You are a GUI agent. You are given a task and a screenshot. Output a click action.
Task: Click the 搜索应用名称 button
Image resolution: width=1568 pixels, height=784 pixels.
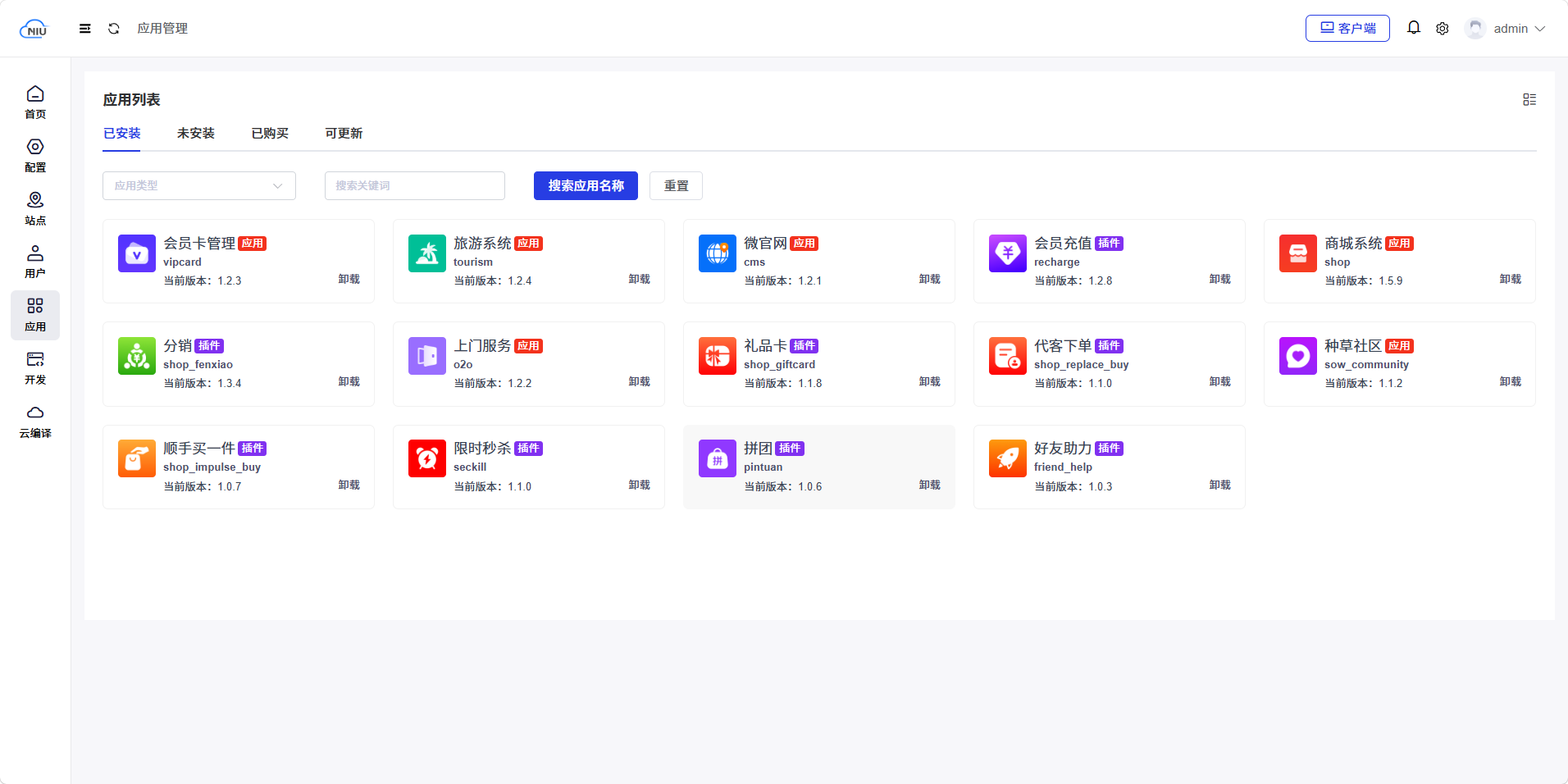[x=586, y=186]
